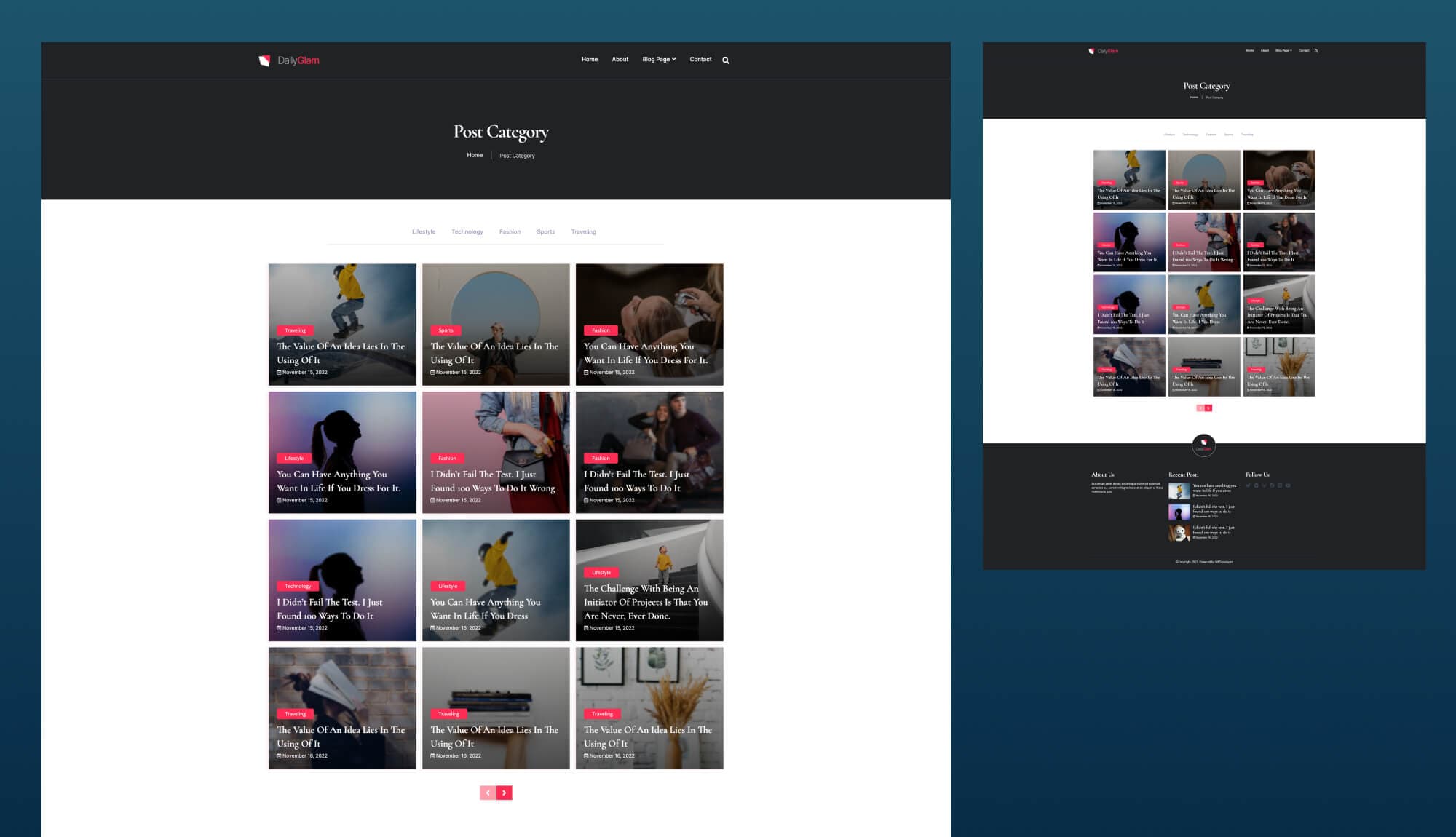Click the Facebook icon in the footer

click(1273, 485)
